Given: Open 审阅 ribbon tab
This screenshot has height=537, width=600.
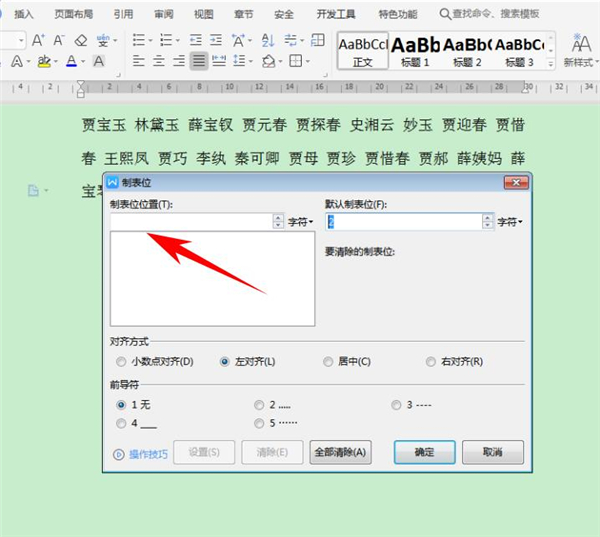Looking at the screenshot, I should [164, 14].
